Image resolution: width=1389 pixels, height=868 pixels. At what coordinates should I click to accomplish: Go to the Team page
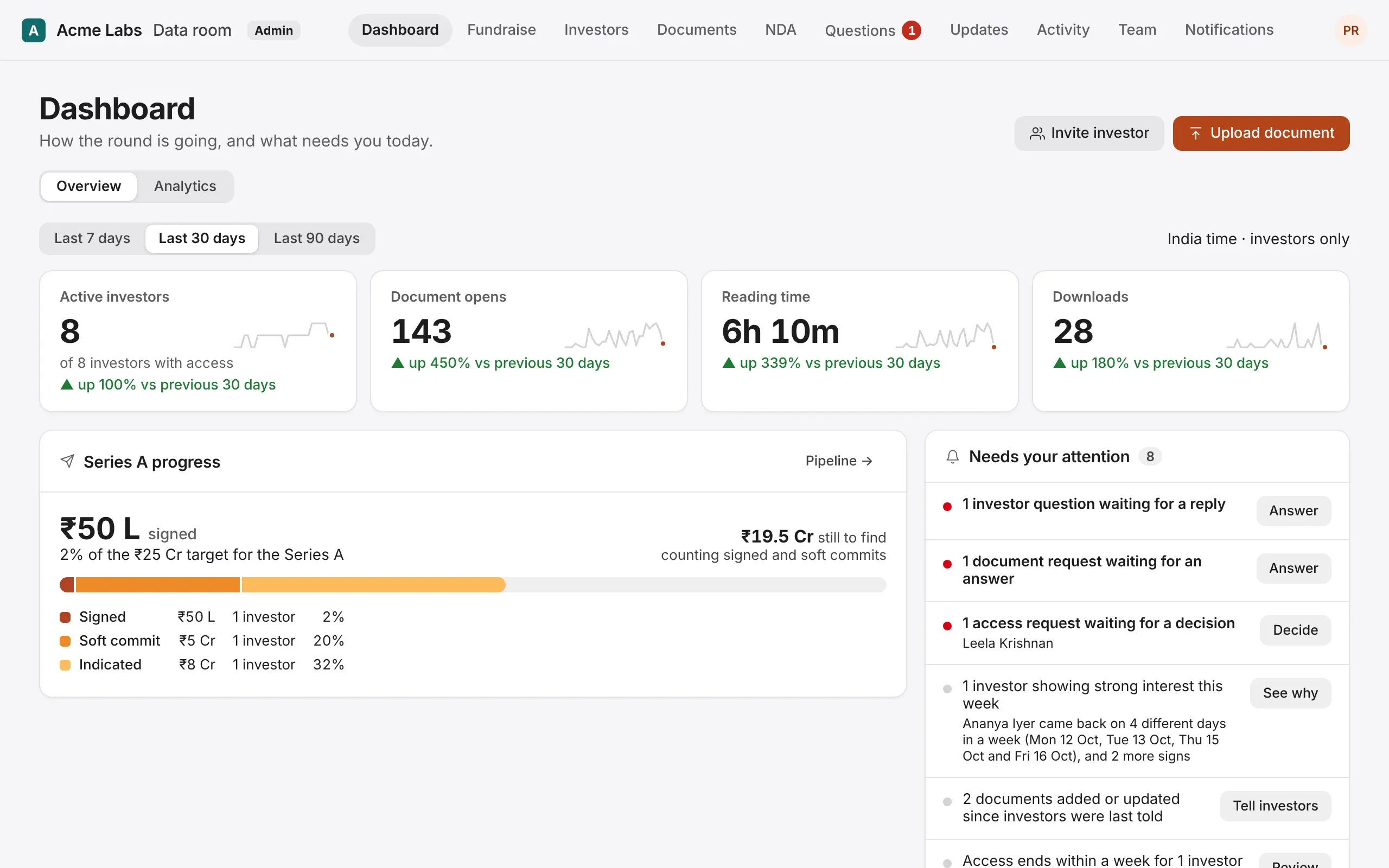(x=1138, y=30)
